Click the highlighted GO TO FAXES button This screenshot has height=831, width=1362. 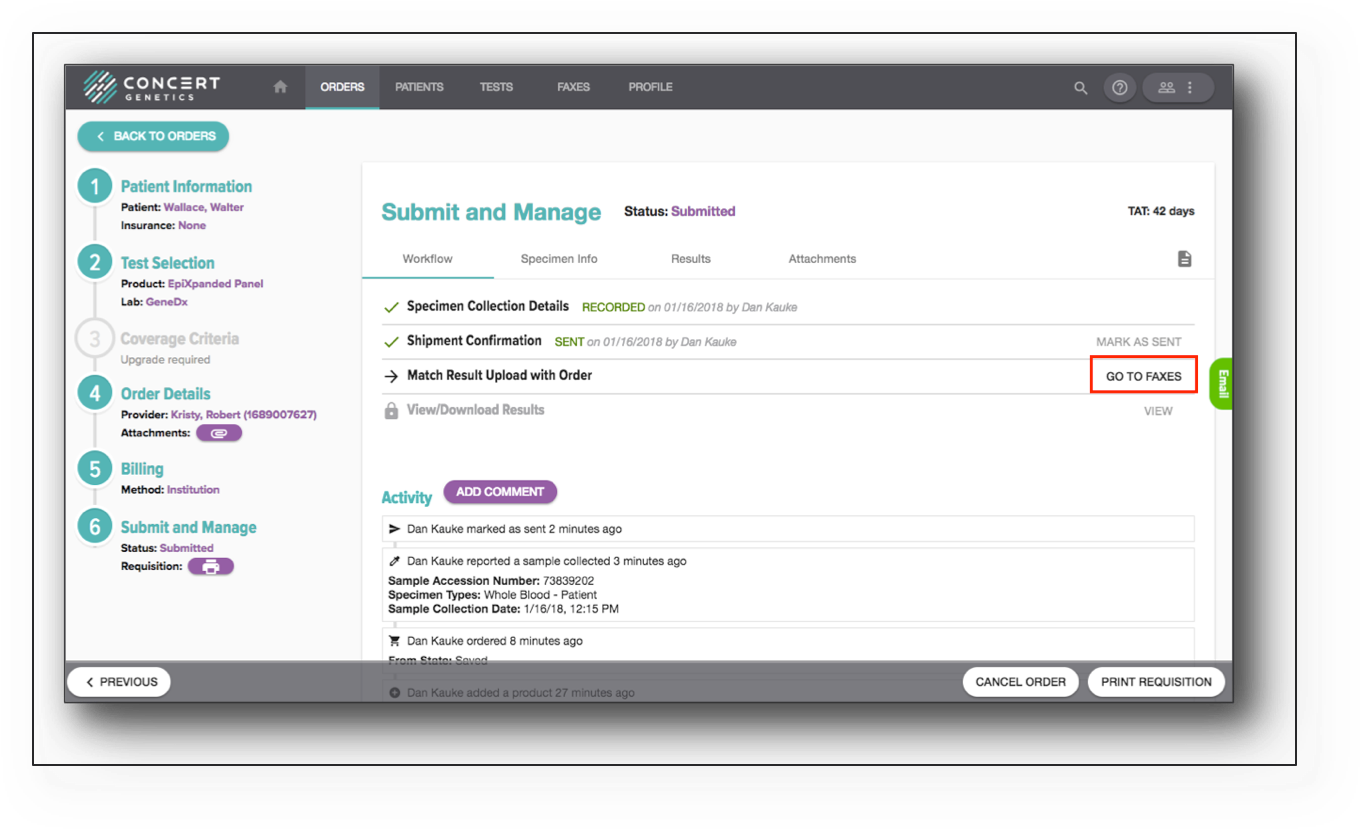1143,375
